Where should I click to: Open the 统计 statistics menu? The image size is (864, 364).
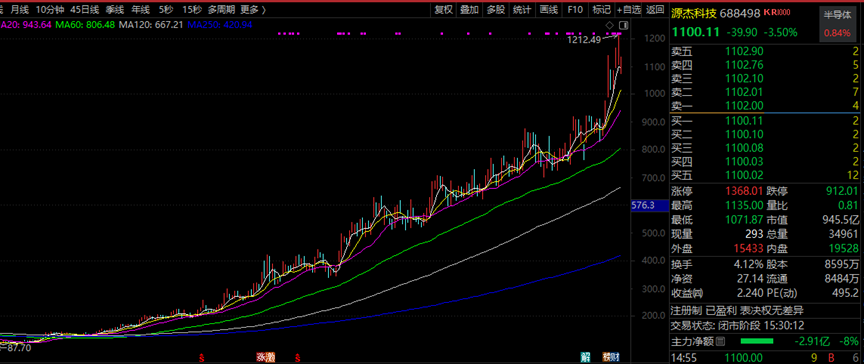click(x=522, y=9)
